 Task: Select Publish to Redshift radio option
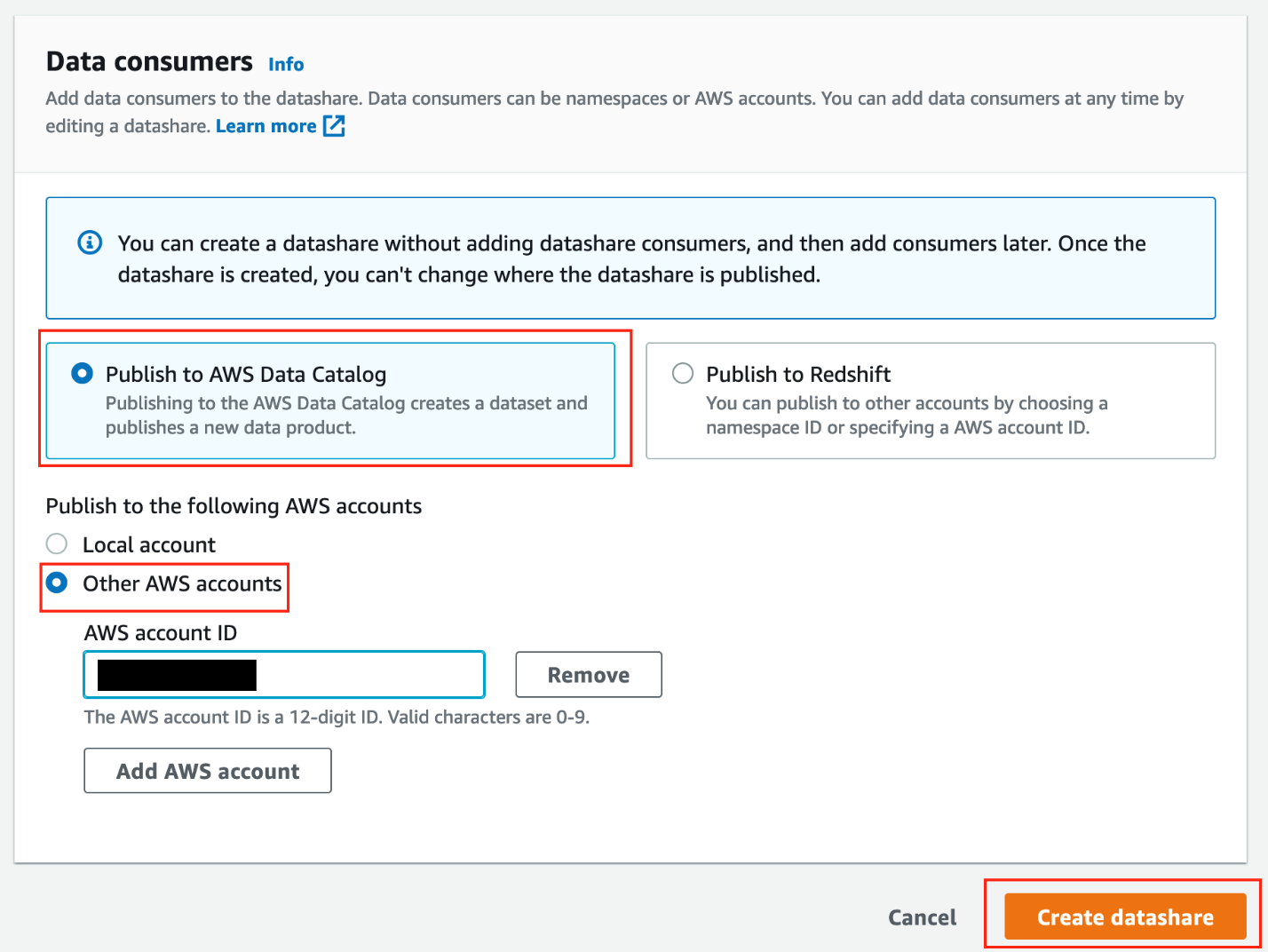[x=683, y=373]
